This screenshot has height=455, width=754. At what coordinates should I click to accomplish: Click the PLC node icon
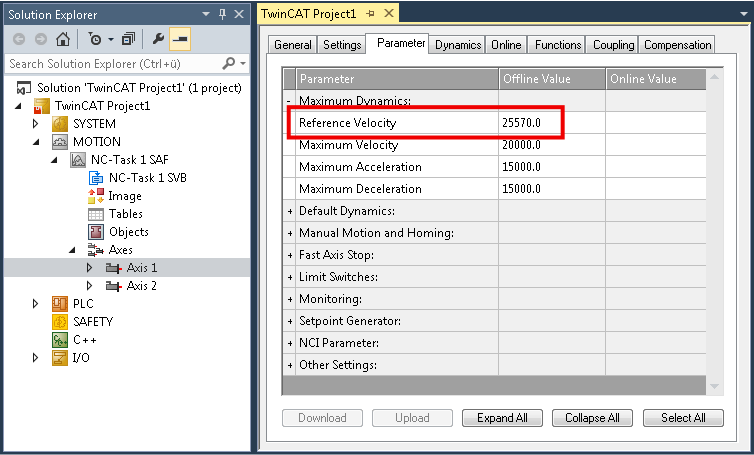(x=60, y=303)
